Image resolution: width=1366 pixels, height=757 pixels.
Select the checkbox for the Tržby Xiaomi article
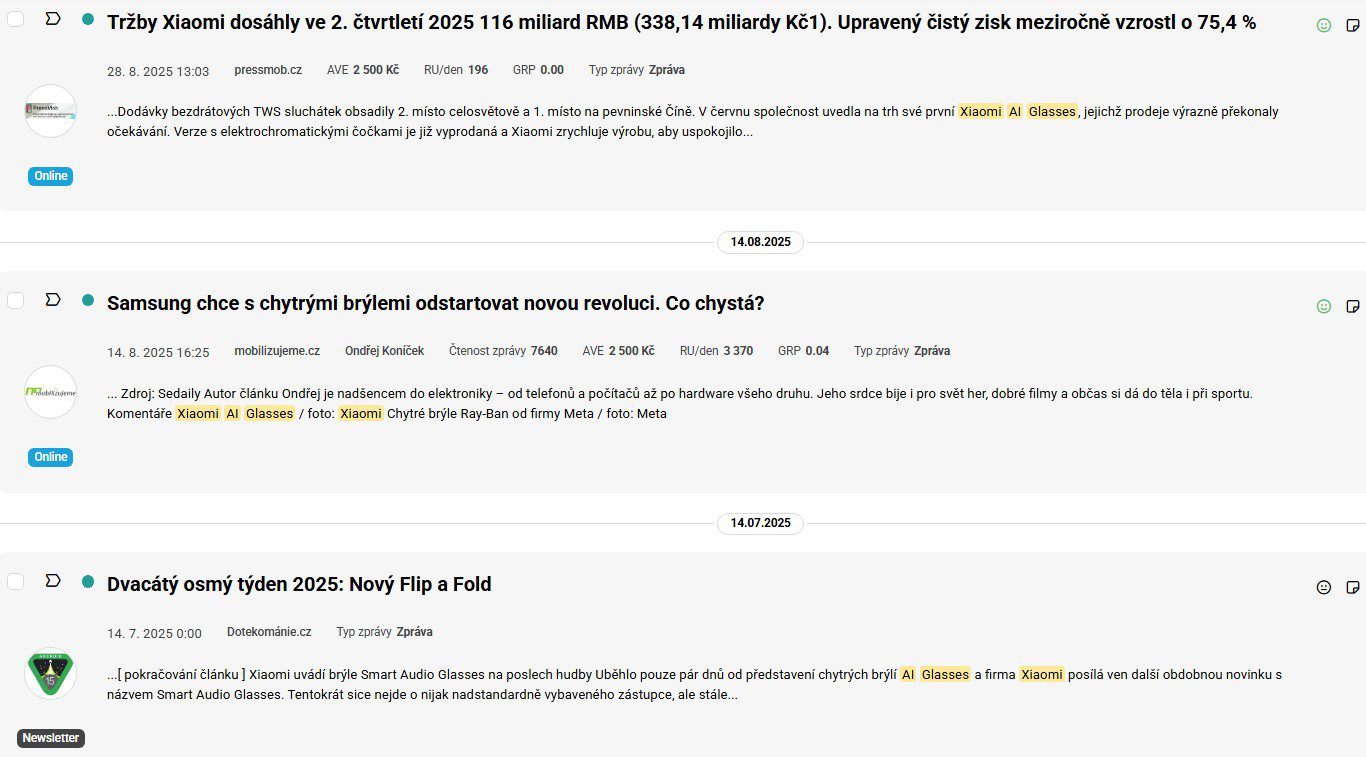(x=16, y=19)
